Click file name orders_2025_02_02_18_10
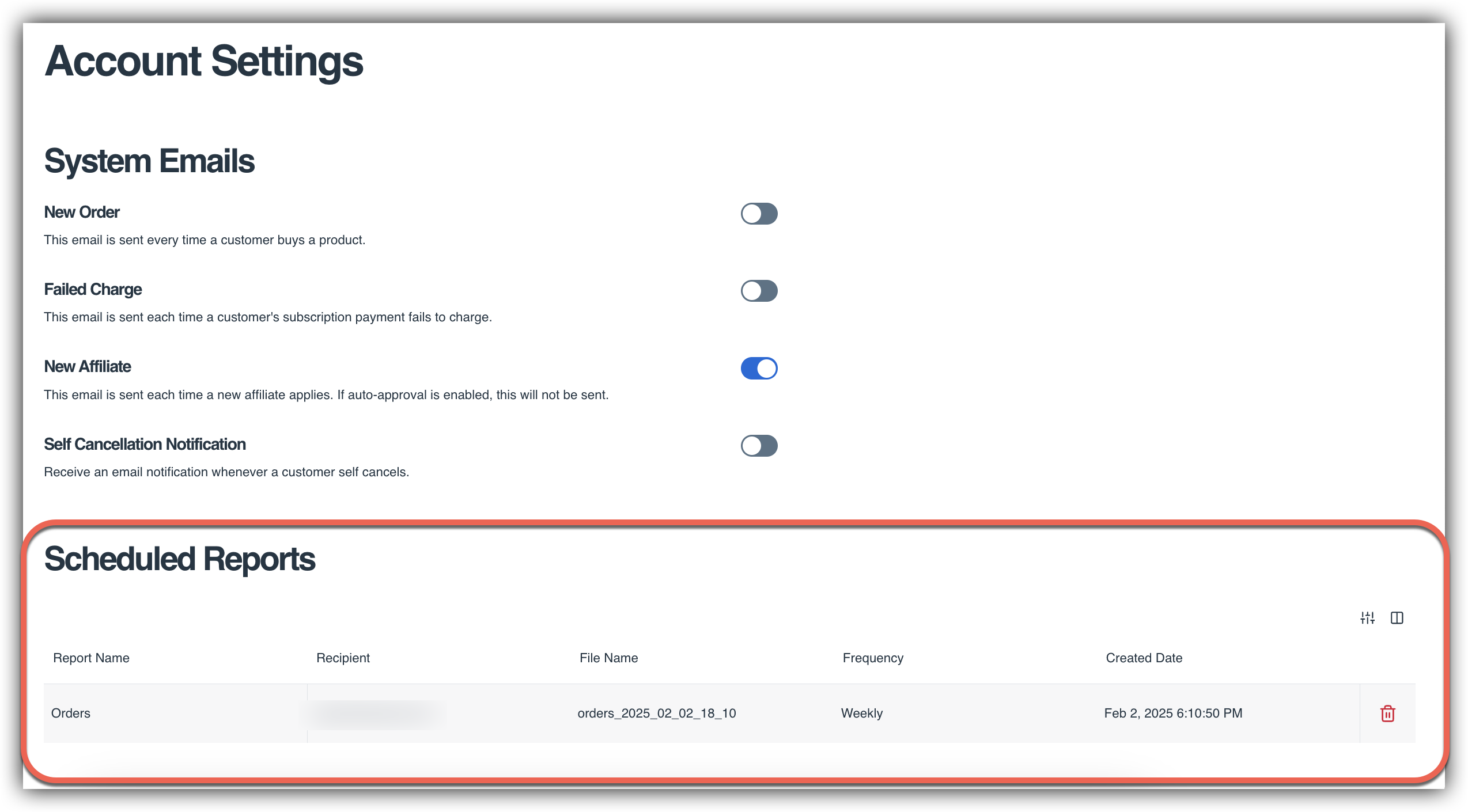The height and width of the screenshot is (812, 1468). pos(656,713)
